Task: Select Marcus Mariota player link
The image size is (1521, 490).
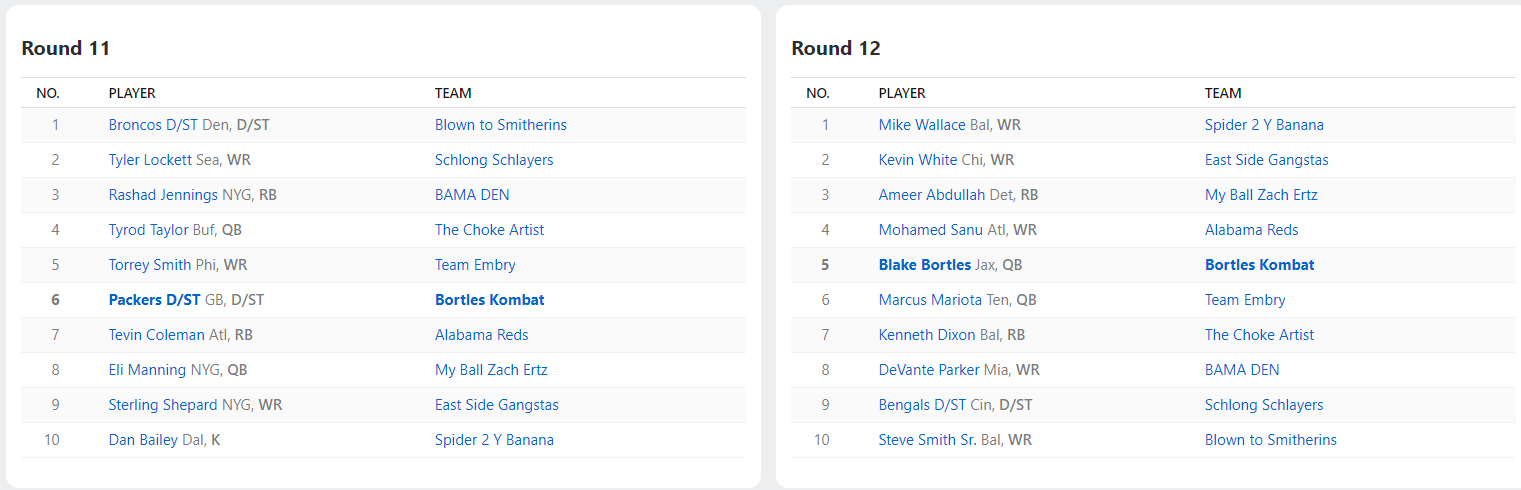Action: [x=931, y=300]
